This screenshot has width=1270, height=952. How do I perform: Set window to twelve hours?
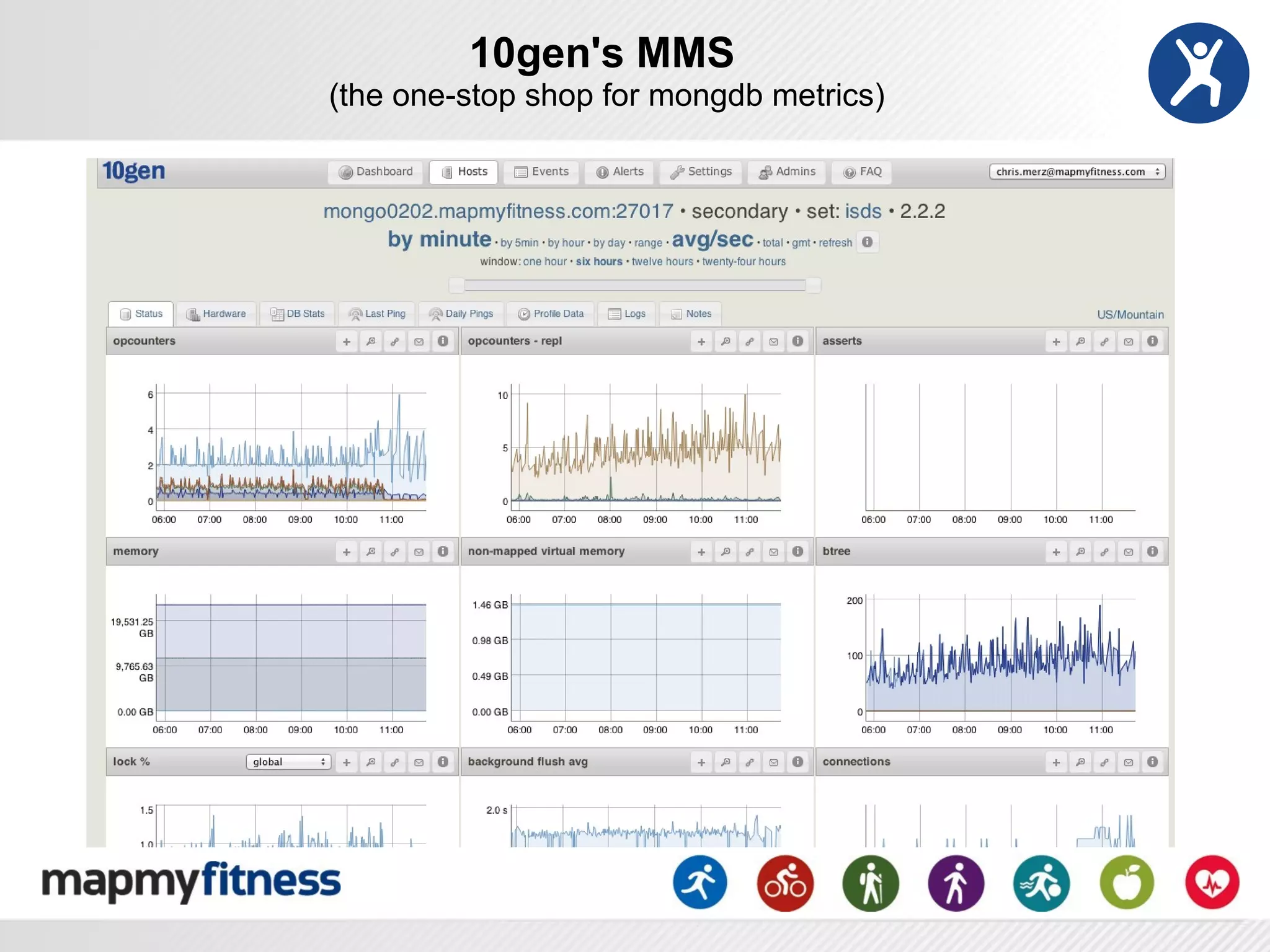pos(662,262)
